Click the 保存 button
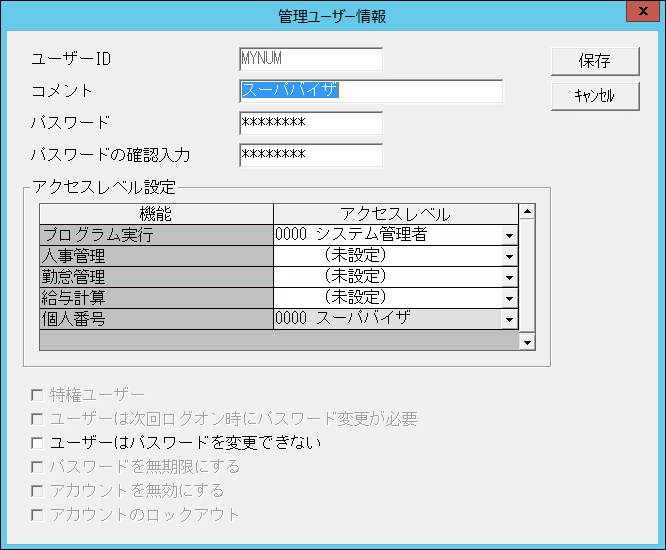The image size is (666, 550). tap(595, 60)
